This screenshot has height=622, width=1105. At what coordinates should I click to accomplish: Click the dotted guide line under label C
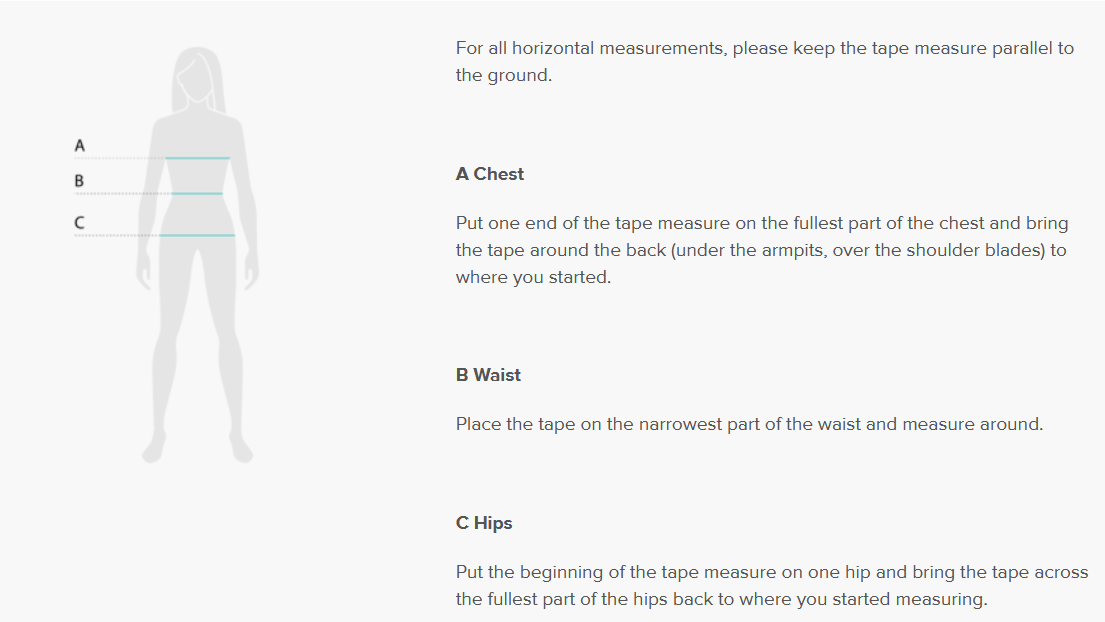[117, 236]
